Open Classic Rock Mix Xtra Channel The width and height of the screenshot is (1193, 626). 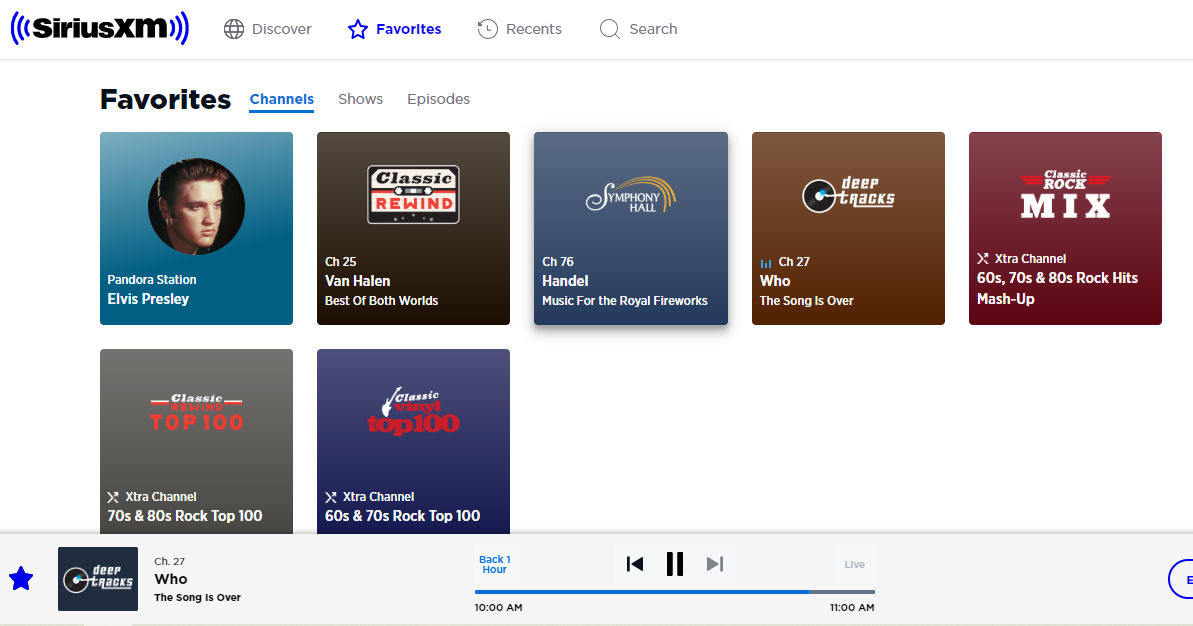1065,228
